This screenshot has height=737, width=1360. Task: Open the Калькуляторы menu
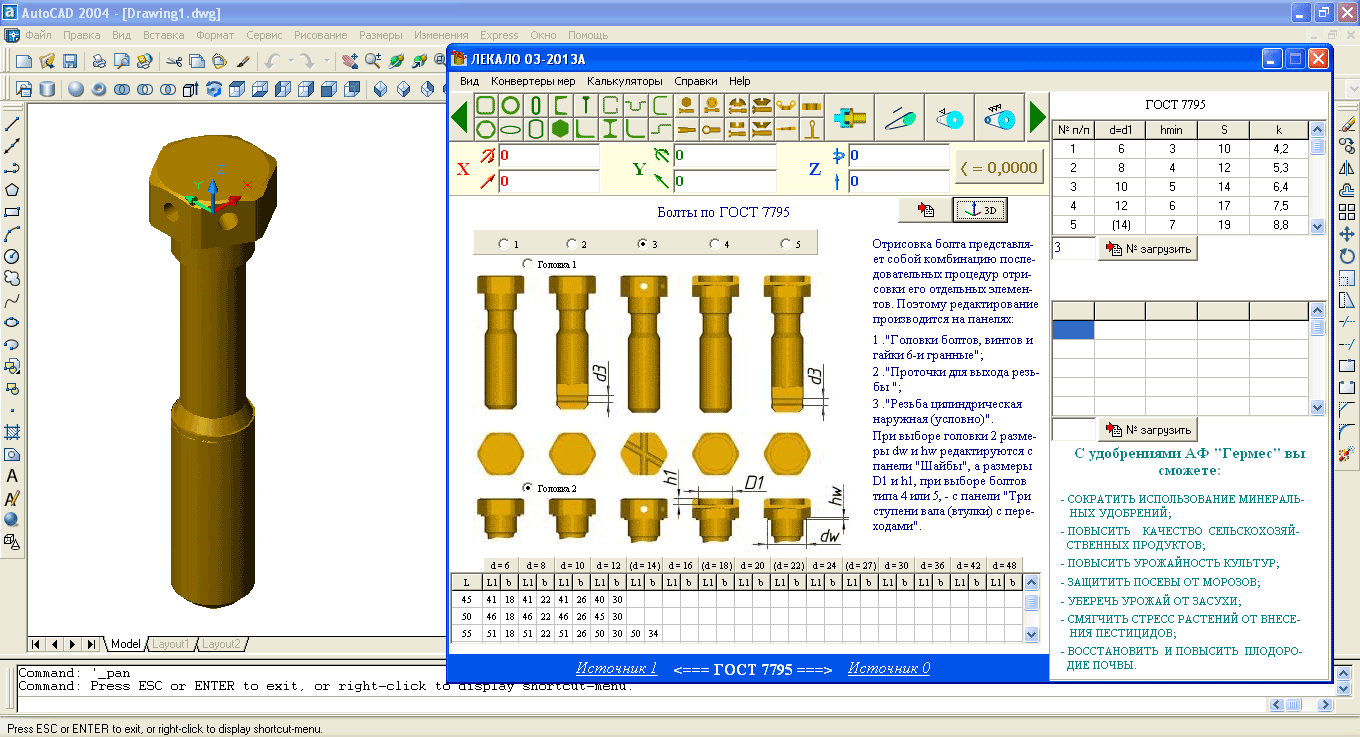pos(625,81)
